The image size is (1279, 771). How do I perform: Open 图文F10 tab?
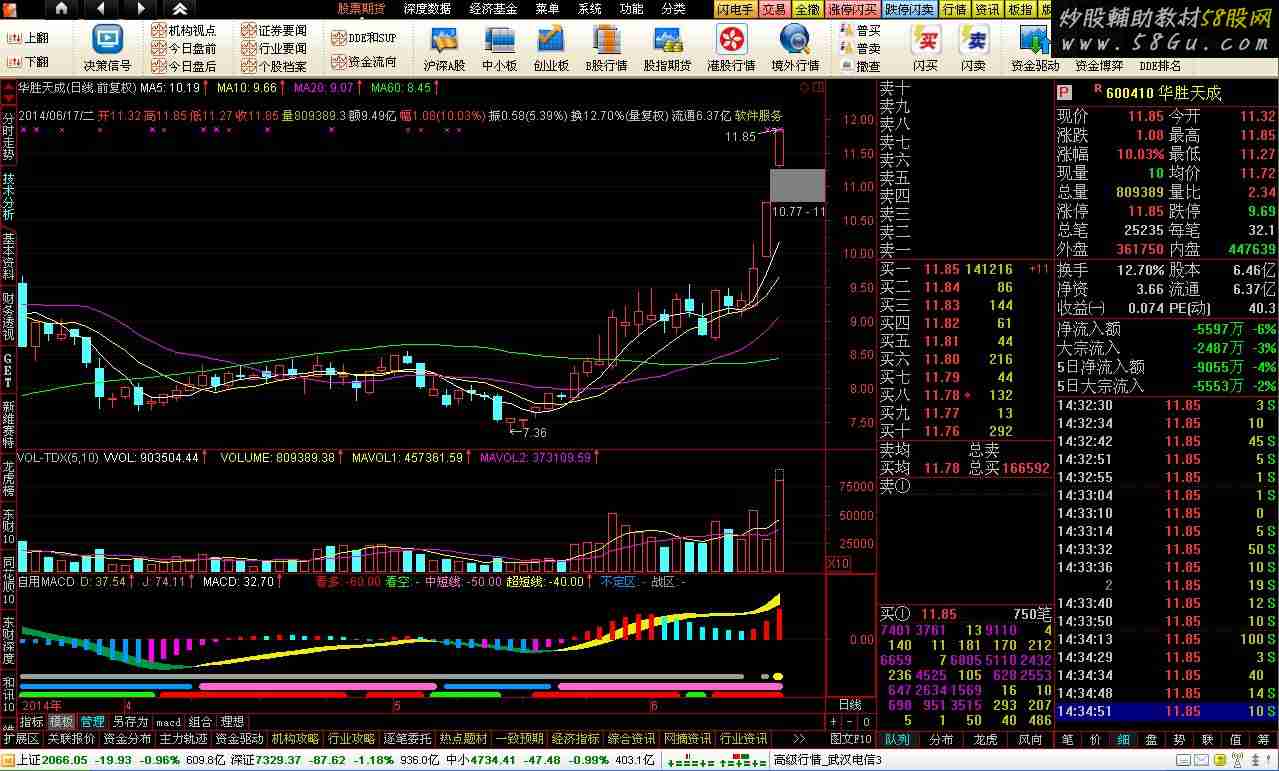(852, 739)
